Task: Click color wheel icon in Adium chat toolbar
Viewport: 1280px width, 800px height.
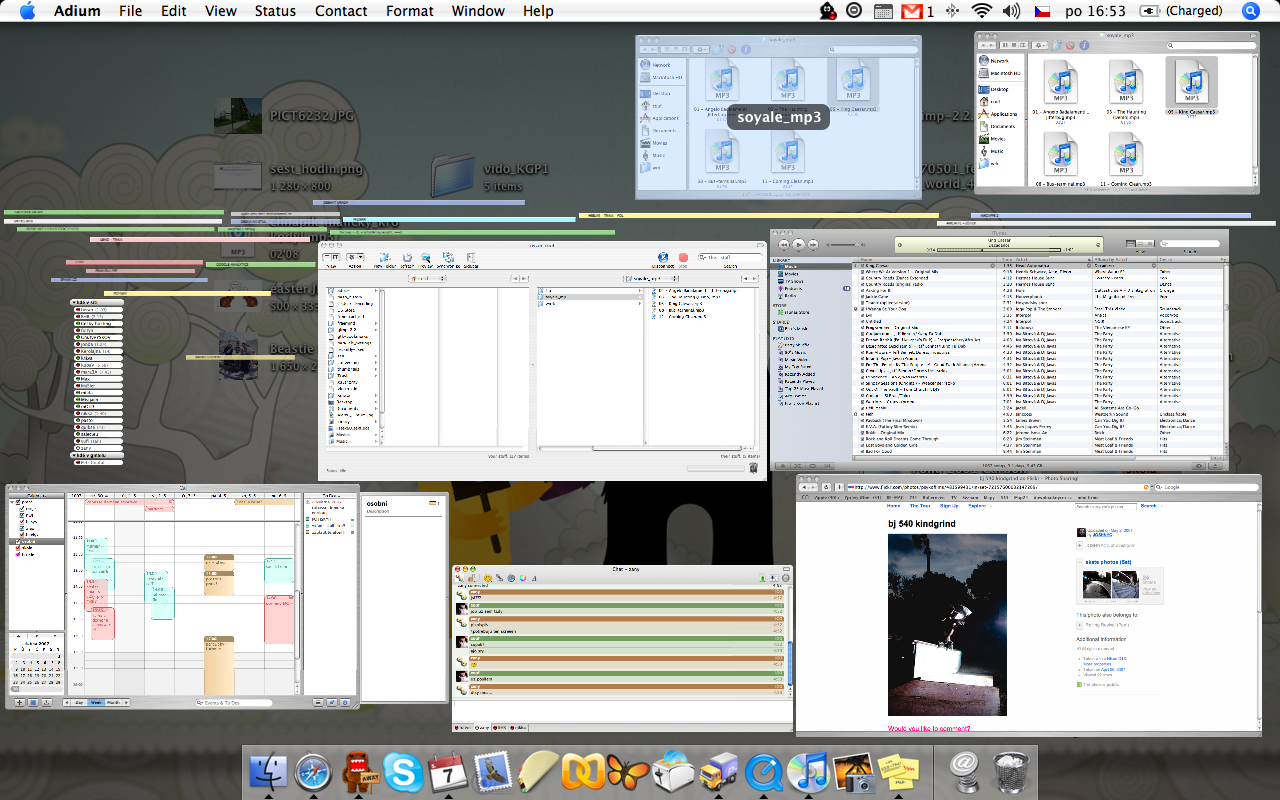Action: pos(523,578)
